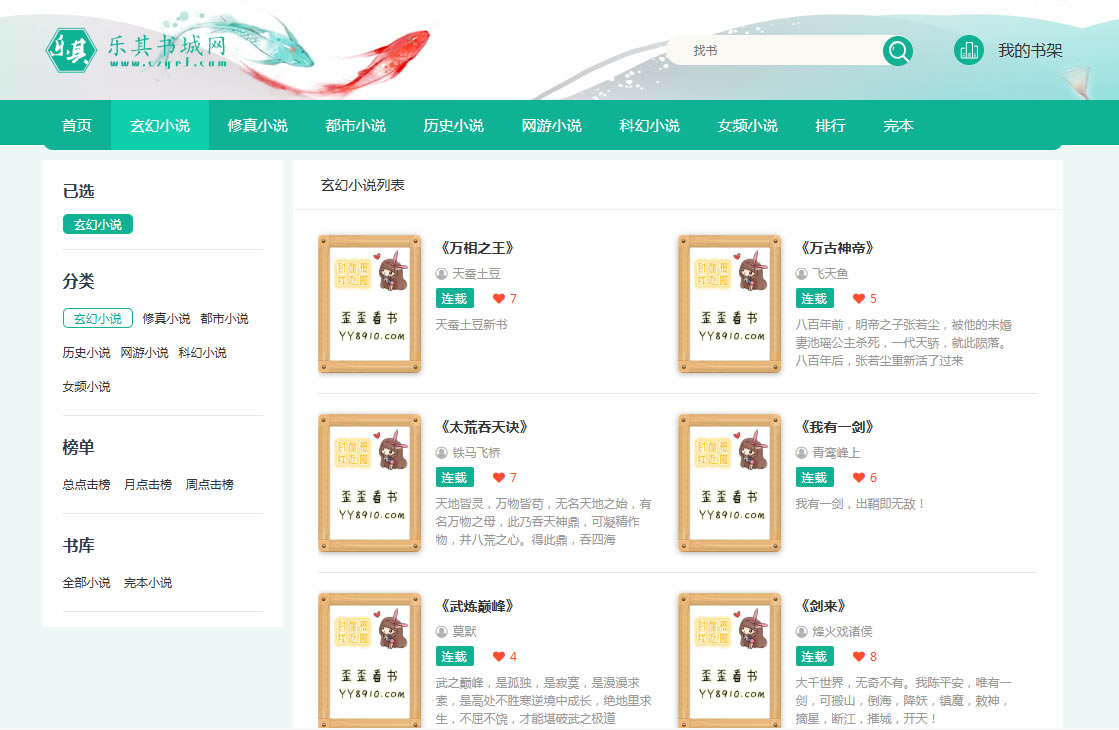Open the 修真小说 navigation tab
The width and height of the screenshot is (1119, 730).
pyautogui.click(x=257, y=126)
